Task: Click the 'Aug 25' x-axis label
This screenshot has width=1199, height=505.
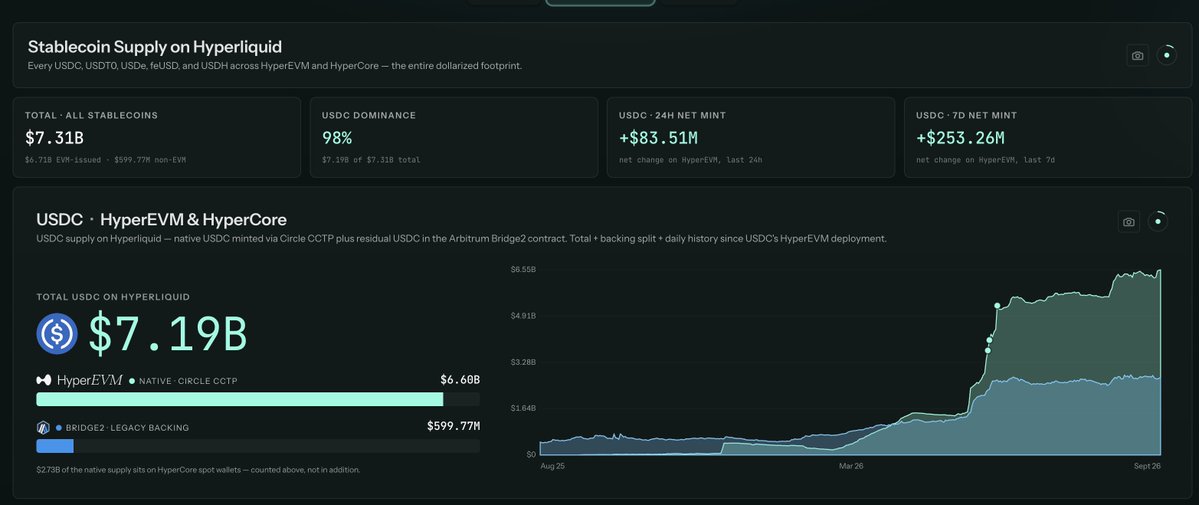Action: (x=553, y=465)
